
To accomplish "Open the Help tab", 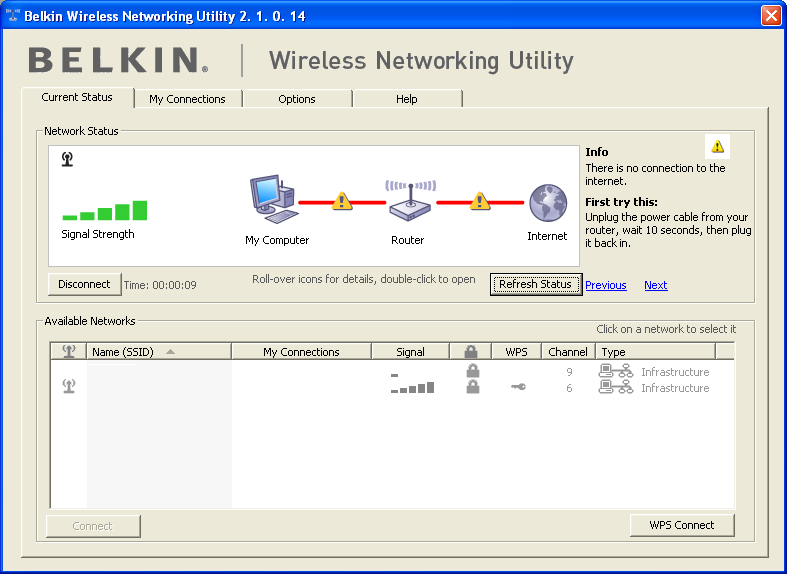I will [x=407, y=99].
